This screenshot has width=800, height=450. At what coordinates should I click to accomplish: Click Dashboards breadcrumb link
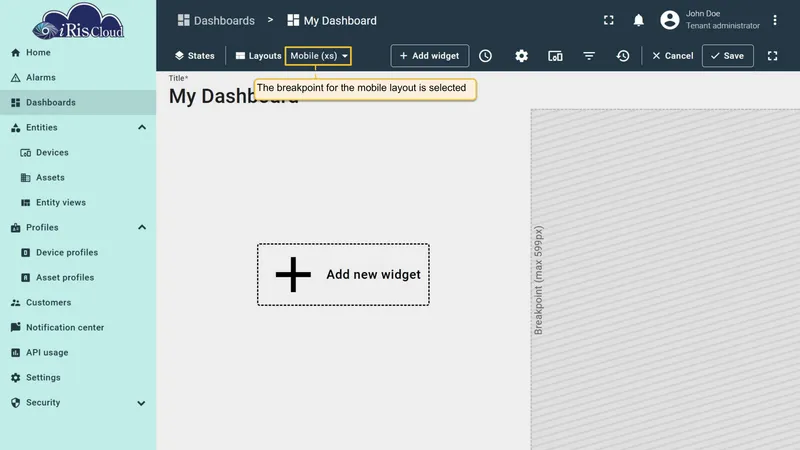[216, 20]
